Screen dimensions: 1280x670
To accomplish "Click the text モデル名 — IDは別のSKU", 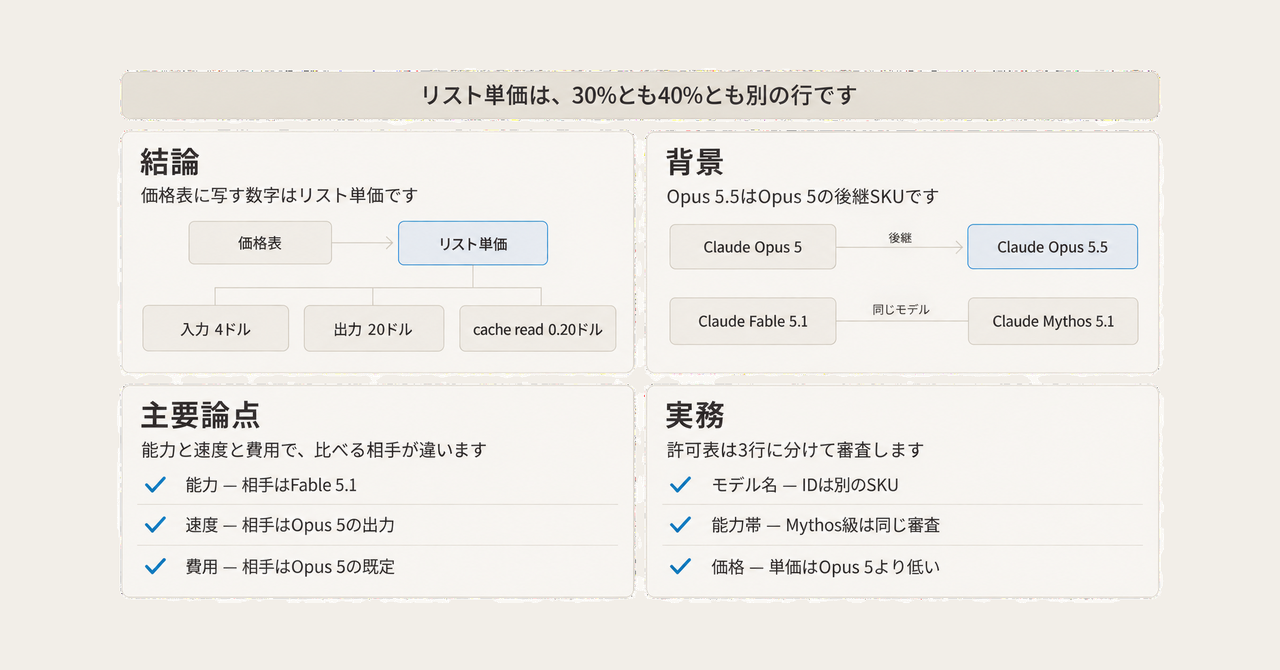I will point(805,485).
